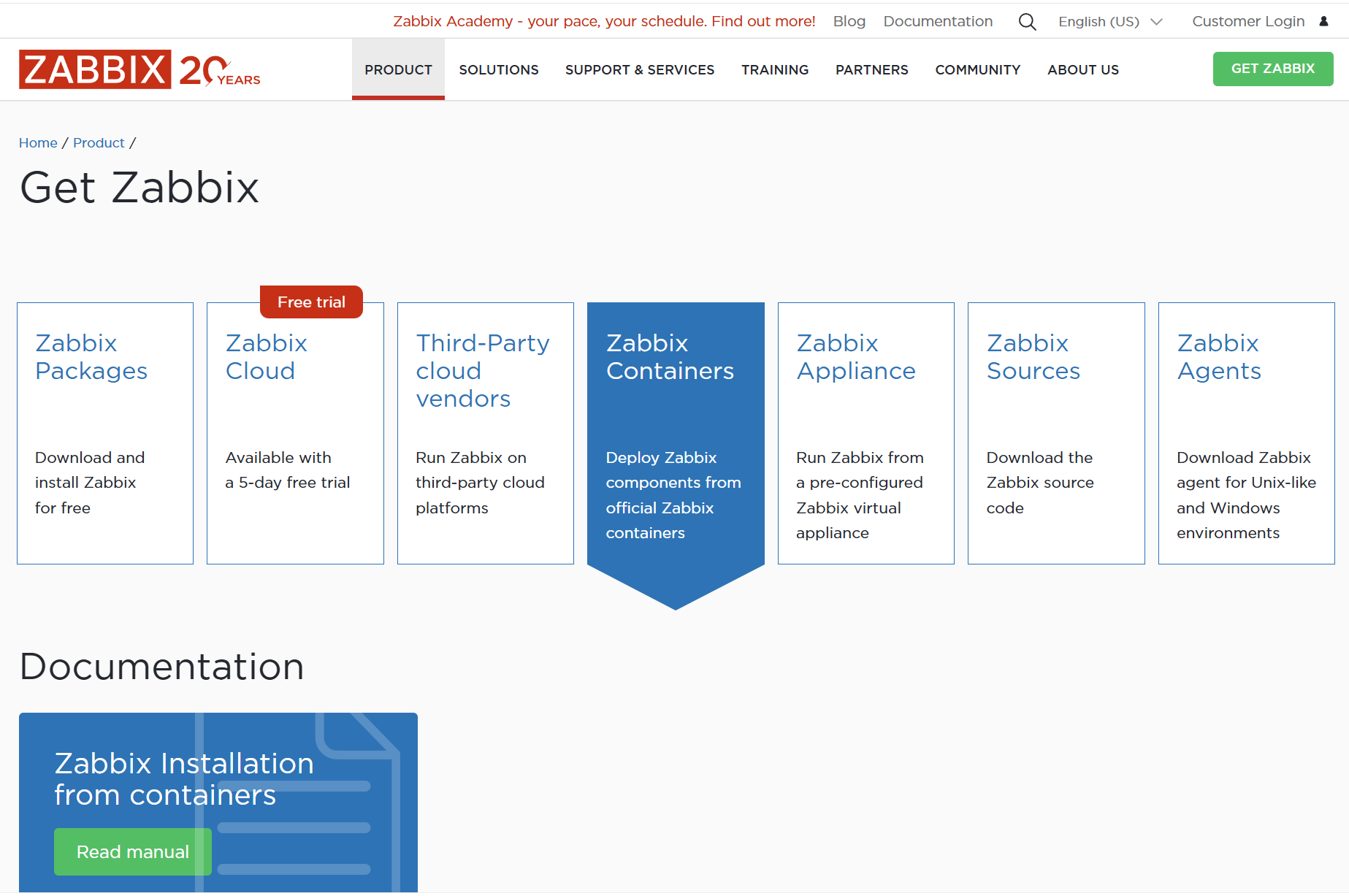
Task: Expand the English (US) language dropdown
Action: tap(1109, 22)
